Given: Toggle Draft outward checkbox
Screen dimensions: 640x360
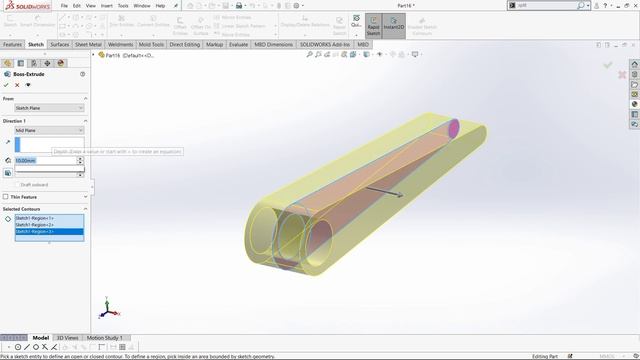Looking at the screenshot, I should 18,185.
